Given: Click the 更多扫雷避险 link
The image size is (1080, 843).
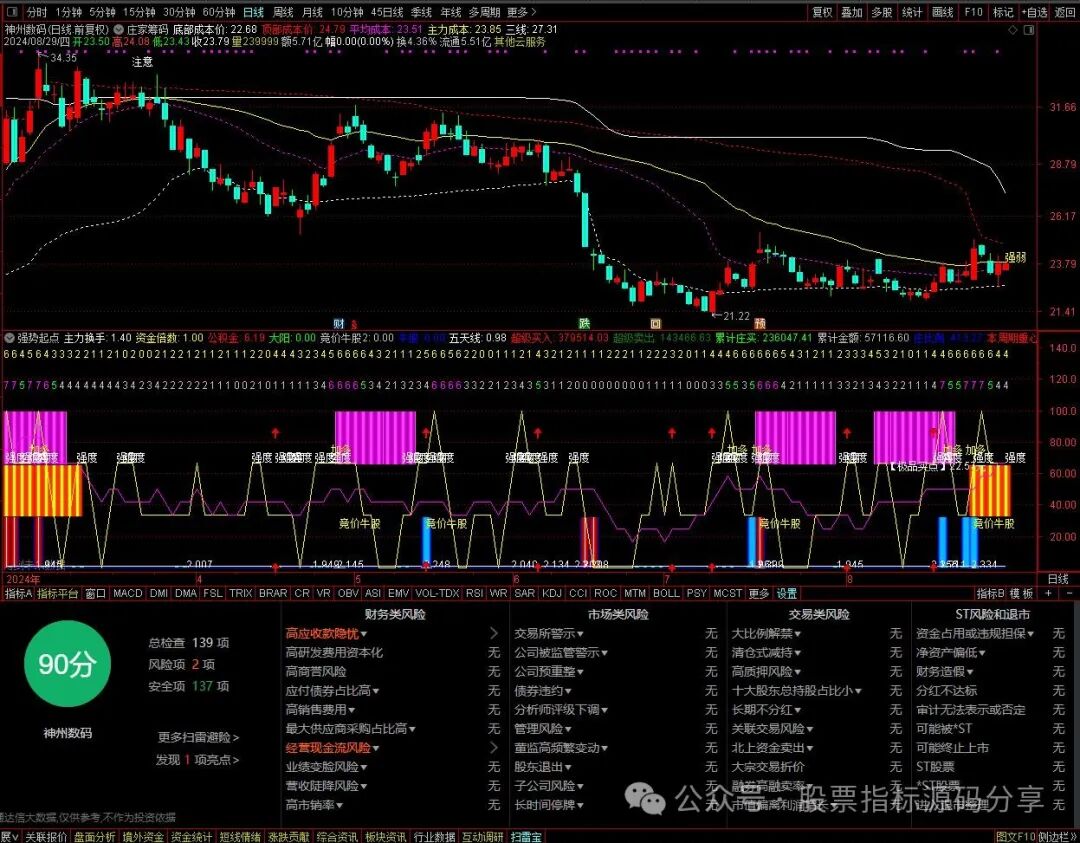Looking at the screenshot, I should pos(198,738).
